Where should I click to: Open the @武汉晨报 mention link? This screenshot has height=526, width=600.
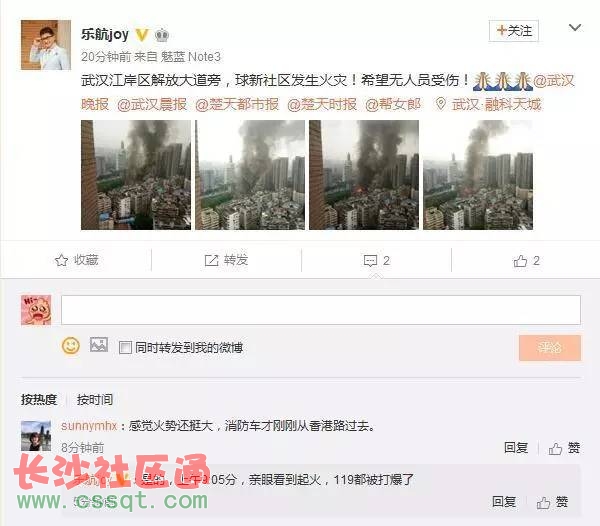(x=152, y=104)
